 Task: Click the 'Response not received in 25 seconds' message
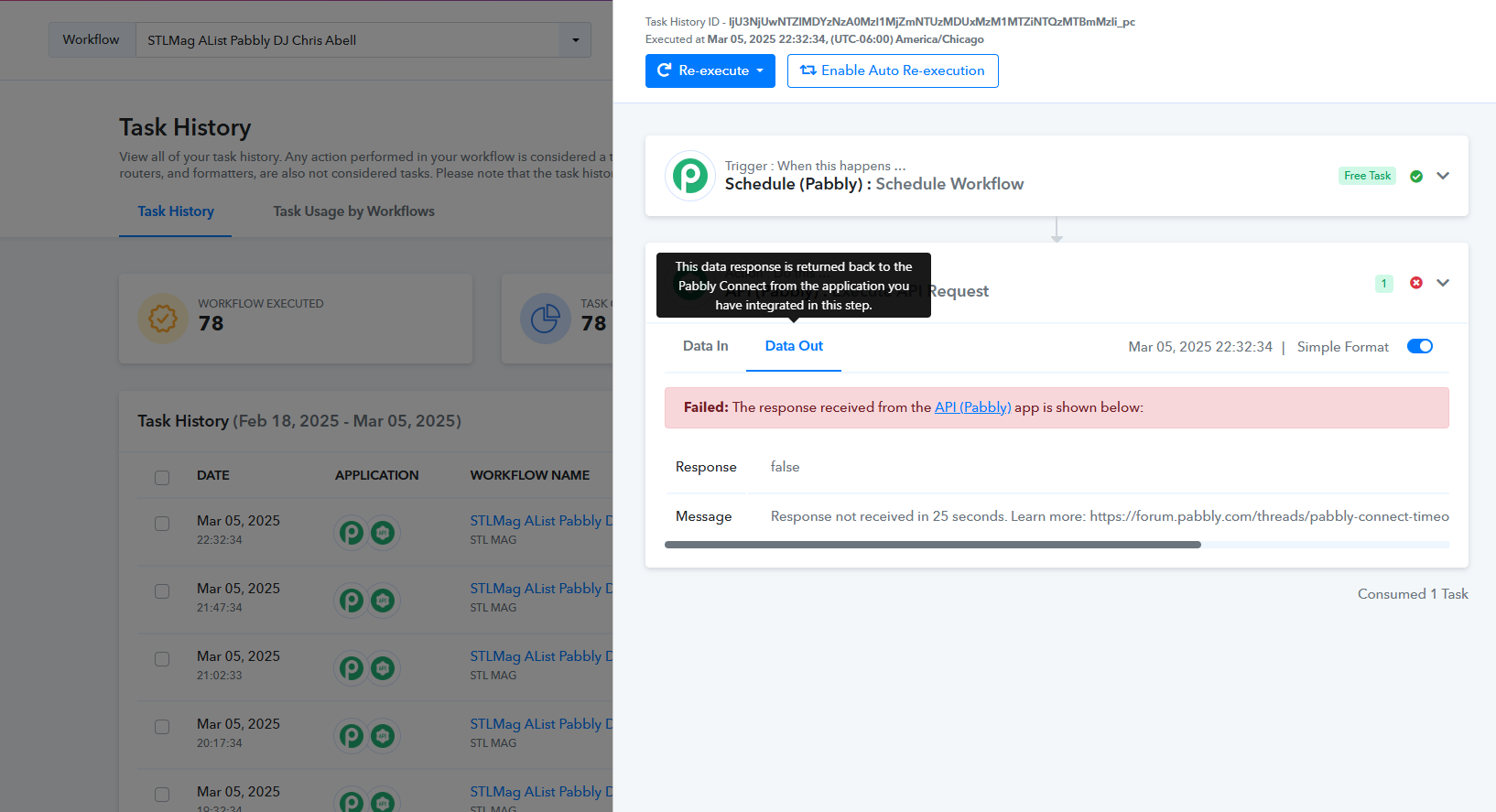pyautogui.click(x=1110, y=516)
